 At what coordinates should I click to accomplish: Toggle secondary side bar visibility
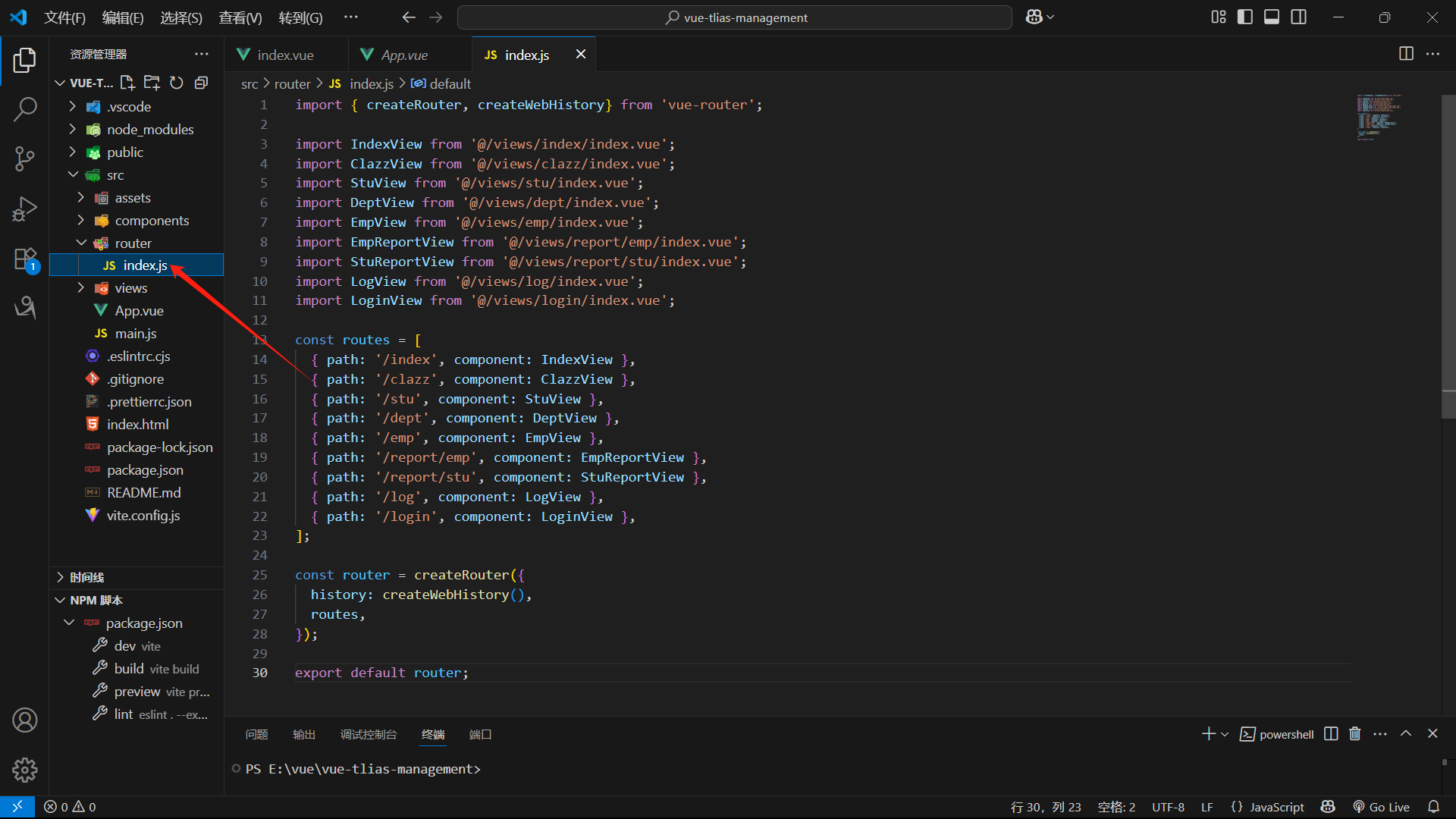(1299, 17)
